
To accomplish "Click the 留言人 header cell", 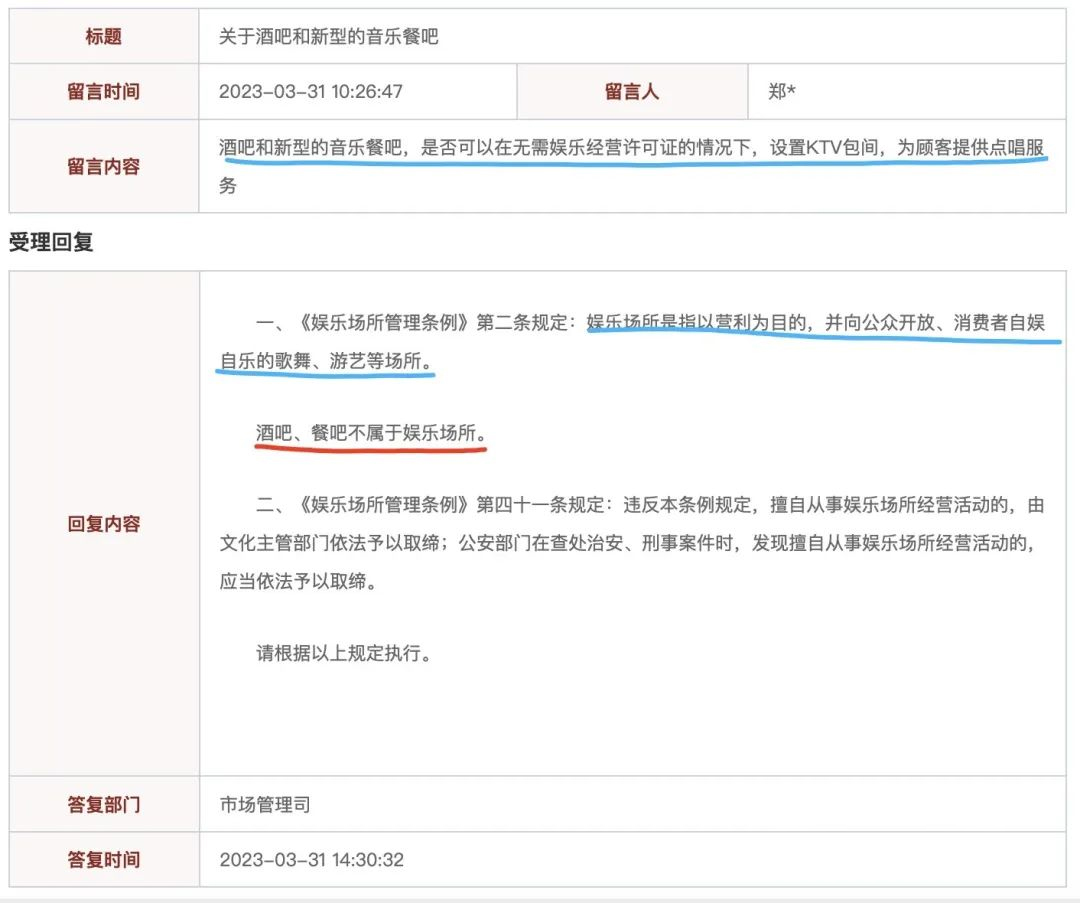I will click(x=632, y=92).
